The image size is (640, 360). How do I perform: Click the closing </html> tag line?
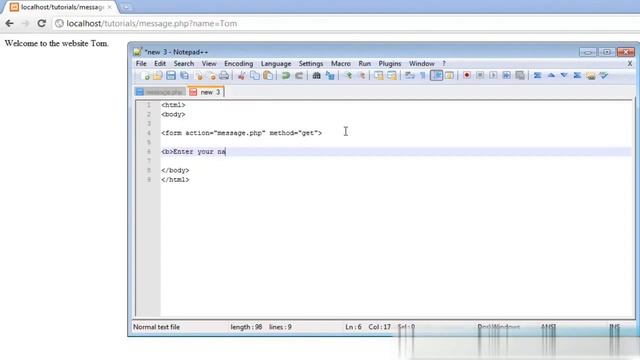(175, 180)
